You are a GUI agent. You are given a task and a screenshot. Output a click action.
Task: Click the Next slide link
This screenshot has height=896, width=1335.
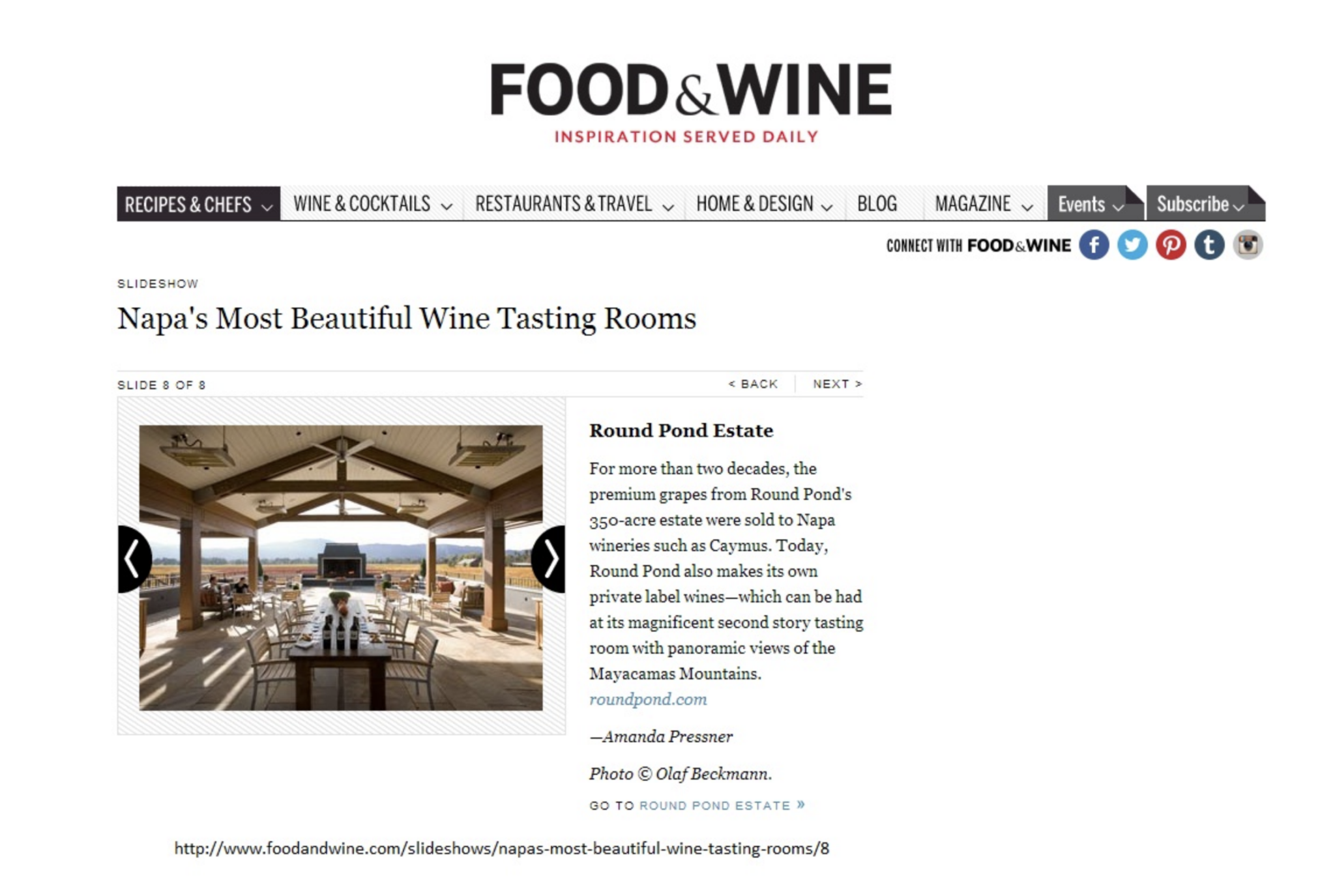point(837,384)
